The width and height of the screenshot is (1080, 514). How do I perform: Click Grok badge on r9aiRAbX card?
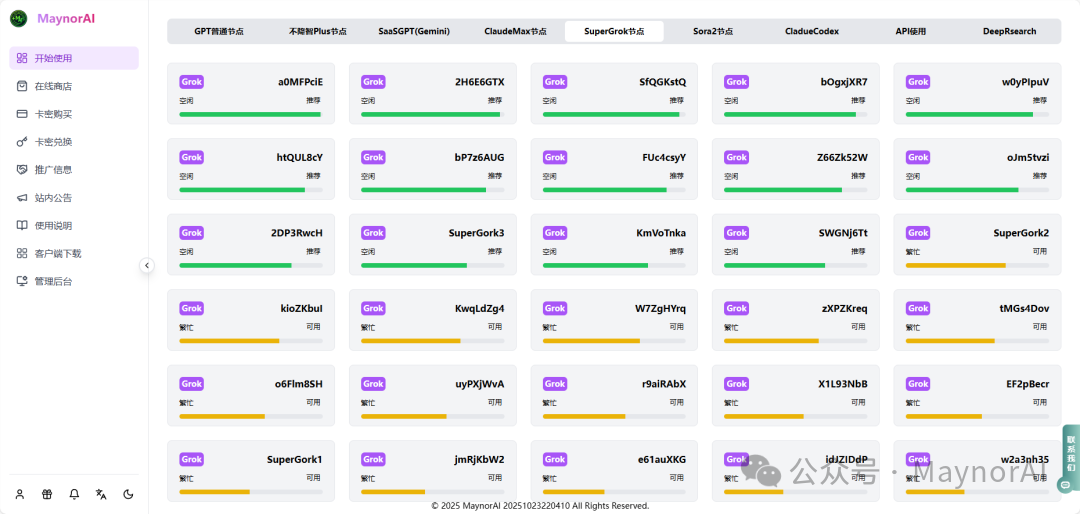click(555, 384)
